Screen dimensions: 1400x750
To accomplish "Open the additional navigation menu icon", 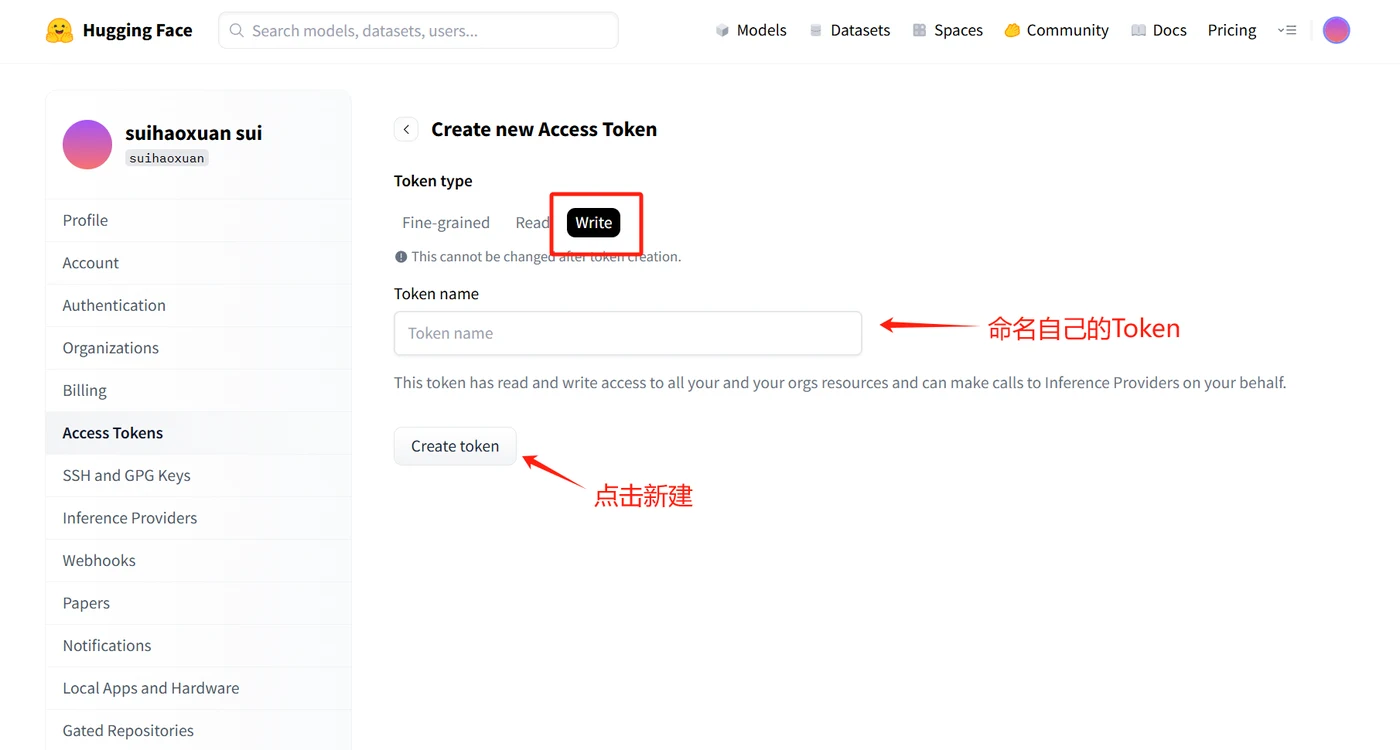I will [x=1287, y=31].
